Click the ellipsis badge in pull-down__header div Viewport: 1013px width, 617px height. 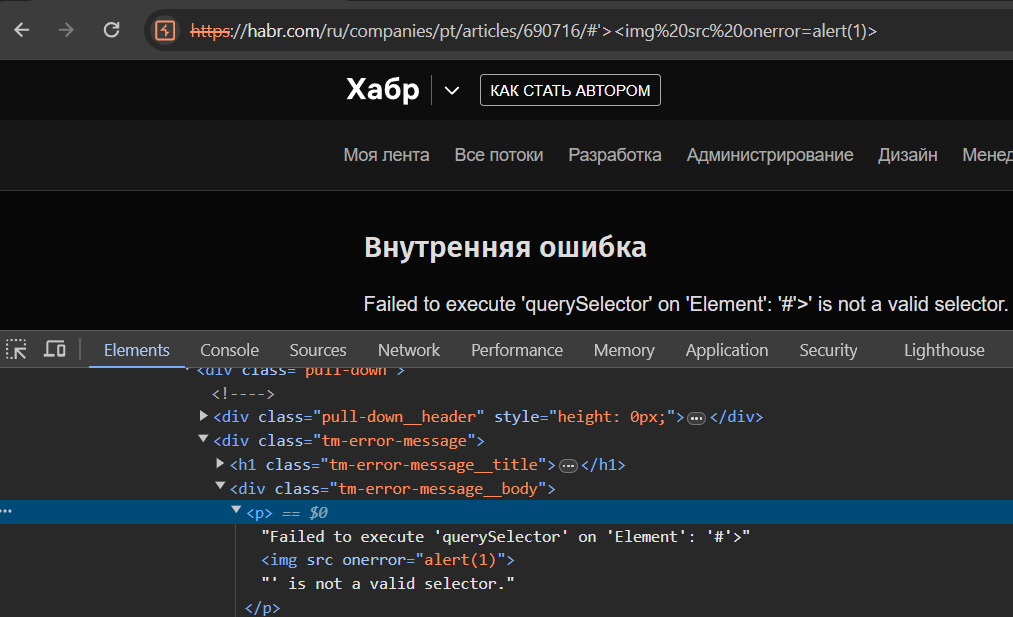[697, 417]
